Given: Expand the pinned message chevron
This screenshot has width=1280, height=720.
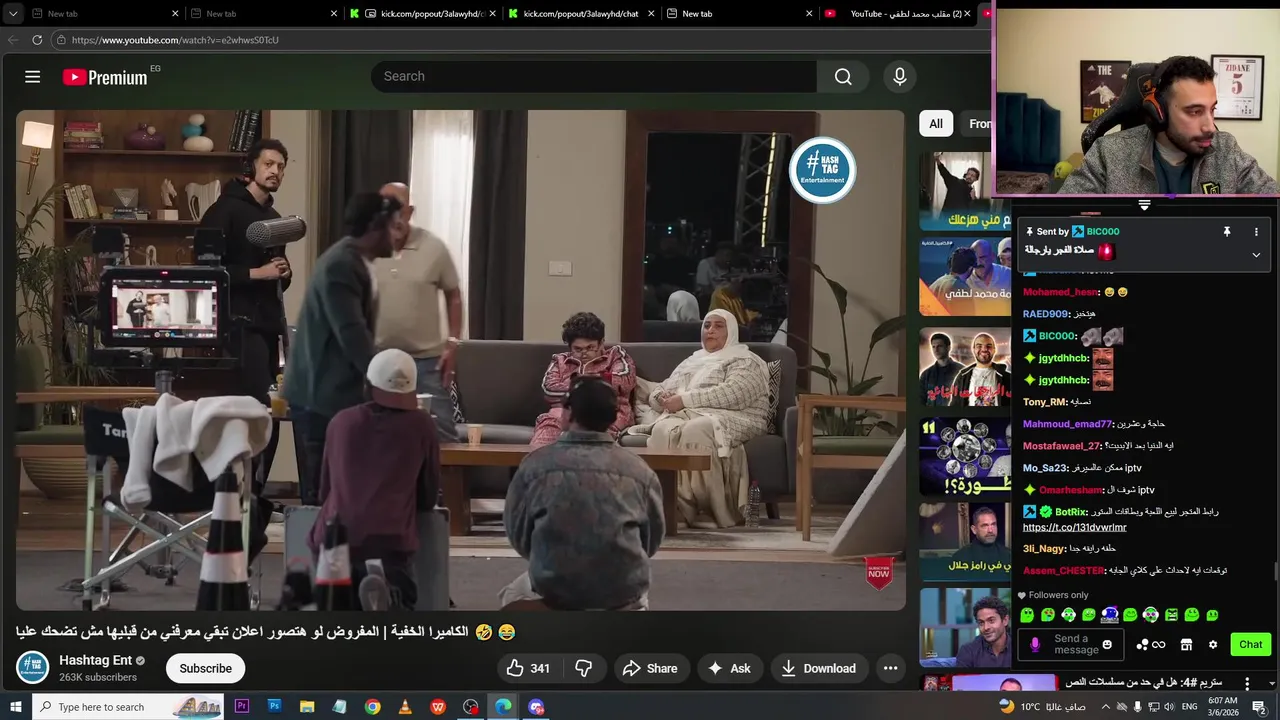Looking at the screenshot, I should [1256, 254].
